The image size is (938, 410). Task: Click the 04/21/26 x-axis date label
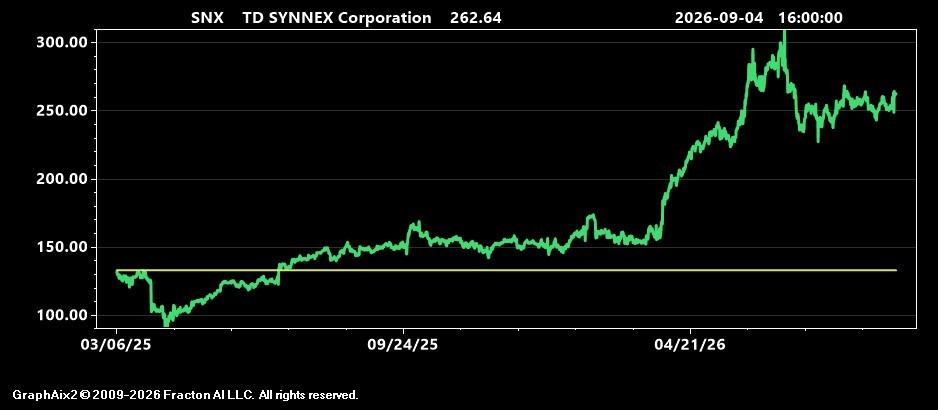click(692, 345)
